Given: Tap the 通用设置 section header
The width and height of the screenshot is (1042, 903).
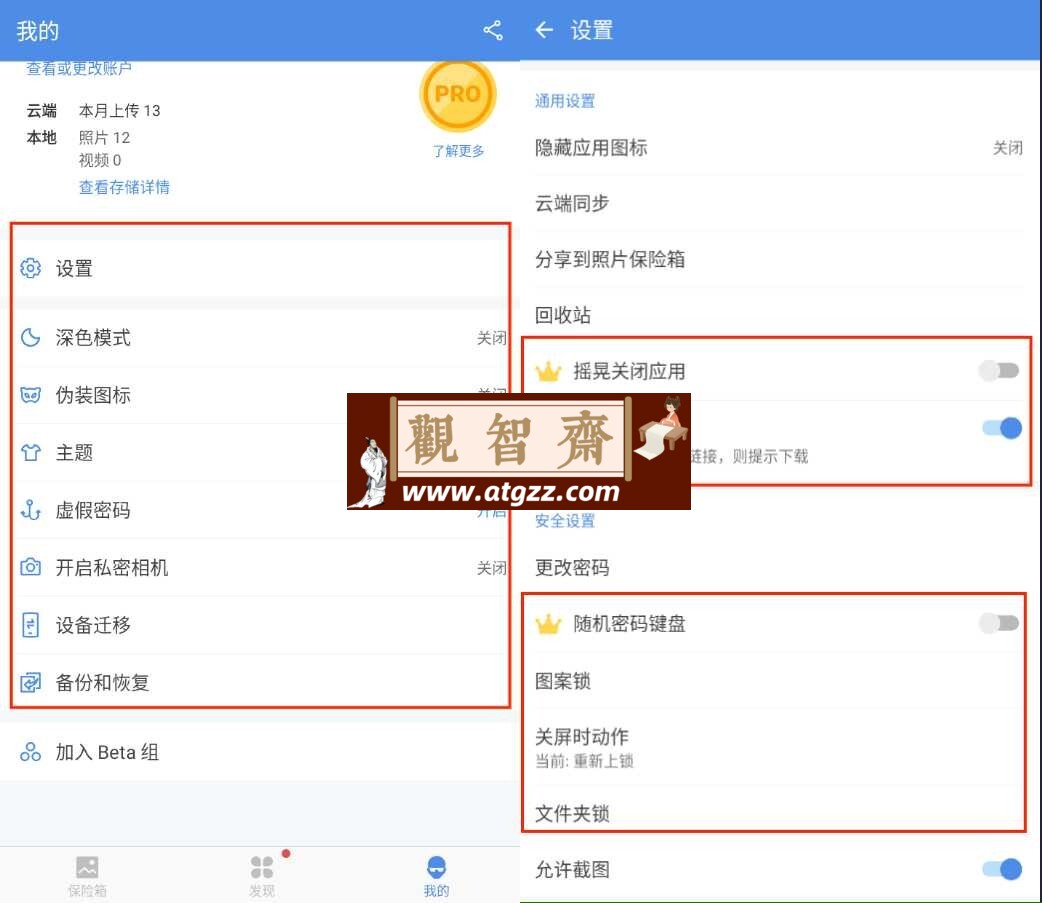Looking at the screenshot, I should pyautogui.click(x=565, y=101).
